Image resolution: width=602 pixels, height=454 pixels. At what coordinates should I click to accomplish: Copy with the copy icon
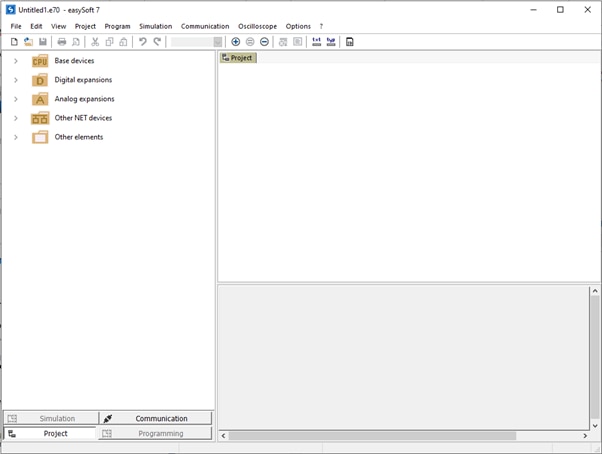point(109,42)
